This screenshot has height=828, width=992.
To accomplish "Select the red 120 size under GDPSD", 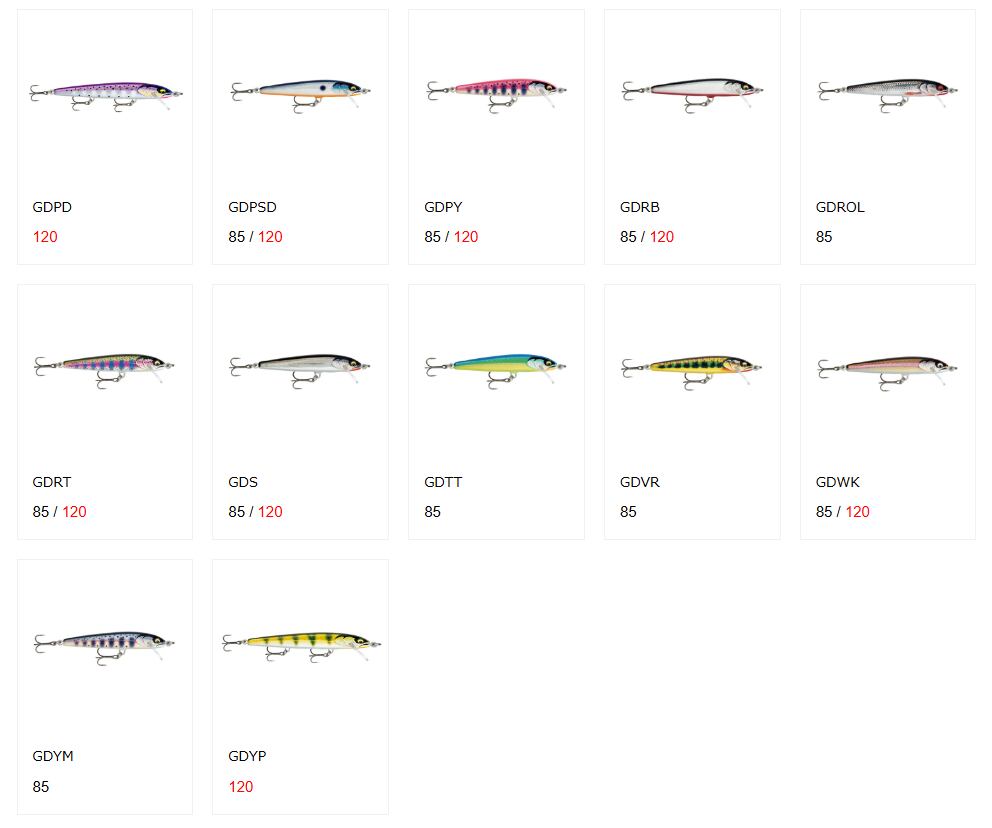I will coord(270,237).
